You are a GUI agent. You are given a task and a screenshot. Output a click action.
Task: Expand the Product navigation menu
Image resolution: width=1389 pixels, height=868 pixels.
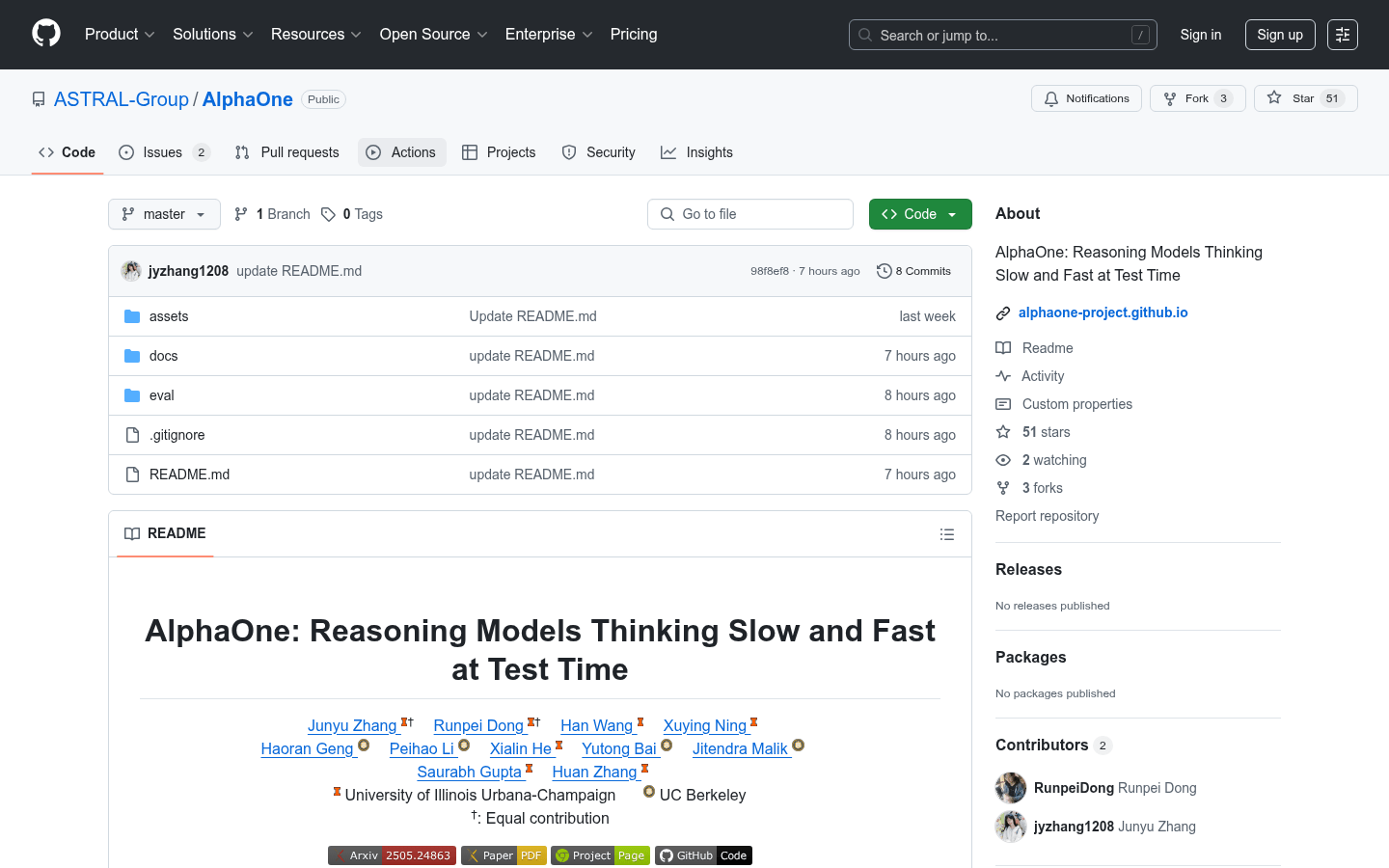click(x=120, y=35)
